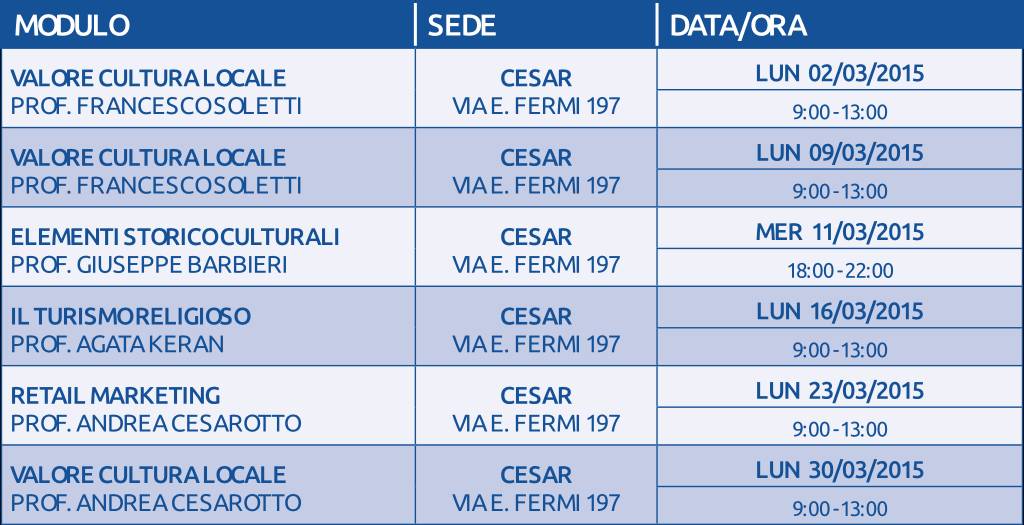Screen dimensions: 1024x525
Task: Click the MODULO column header
Action: pyautogui.click(x=72, y=26)
